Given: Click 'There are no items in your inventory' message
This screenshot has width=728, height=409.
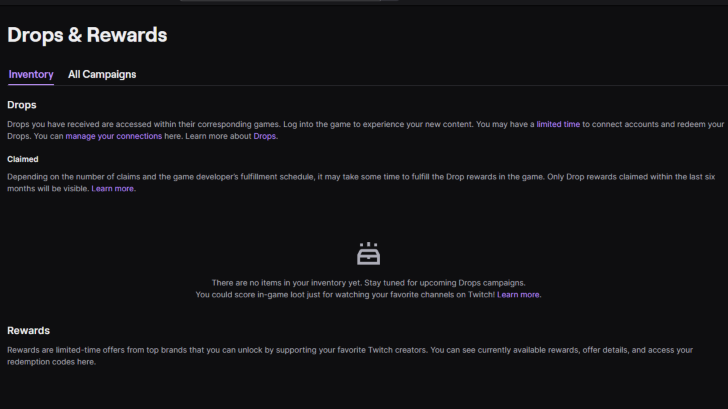Looking at the screenshot, I should (x=367, y=283).
